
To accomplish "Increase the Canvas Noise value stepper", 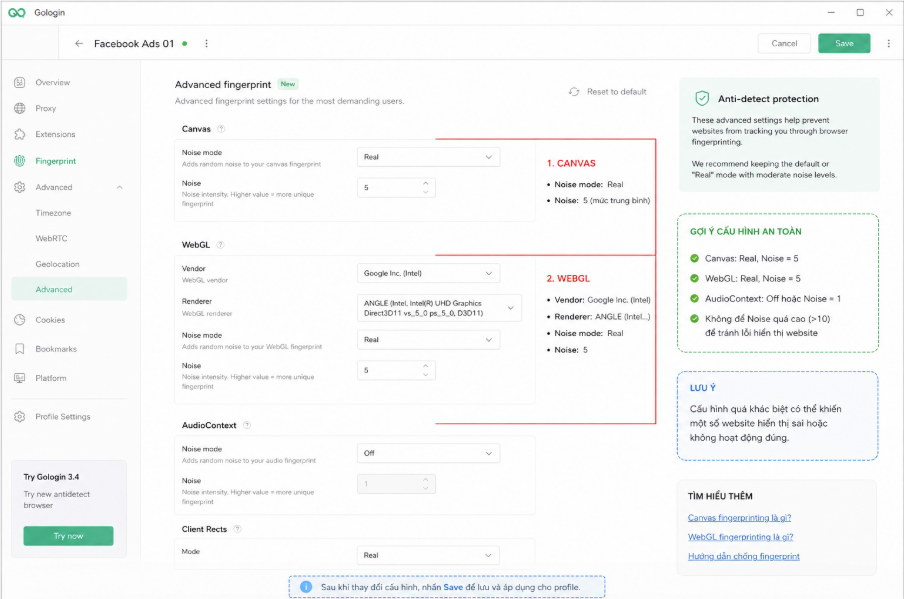I will 425,183.
